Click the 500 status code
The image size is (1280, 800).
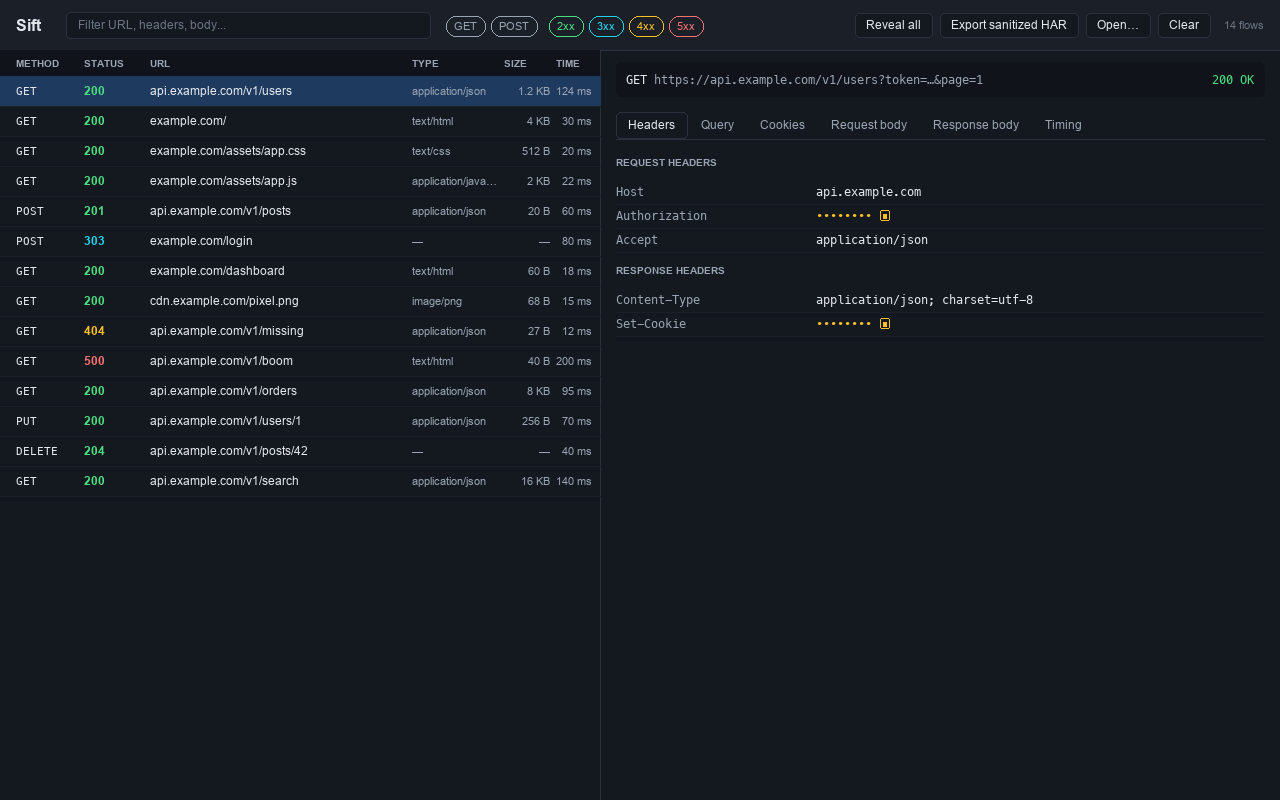point(94,361)
